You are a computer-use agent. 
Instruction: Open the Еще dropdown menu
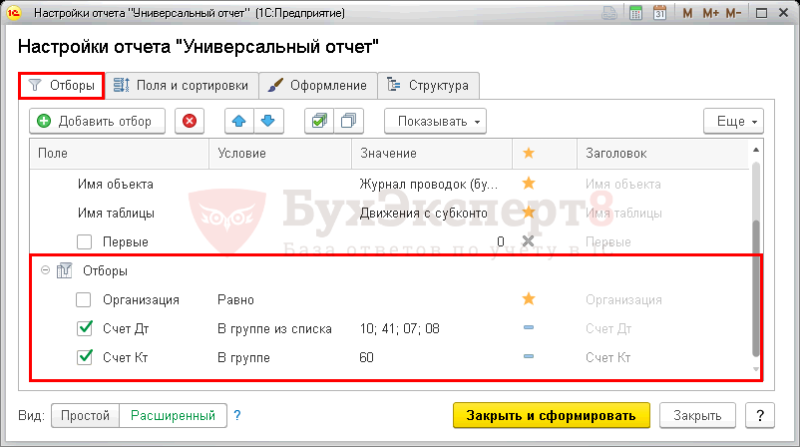733,121
